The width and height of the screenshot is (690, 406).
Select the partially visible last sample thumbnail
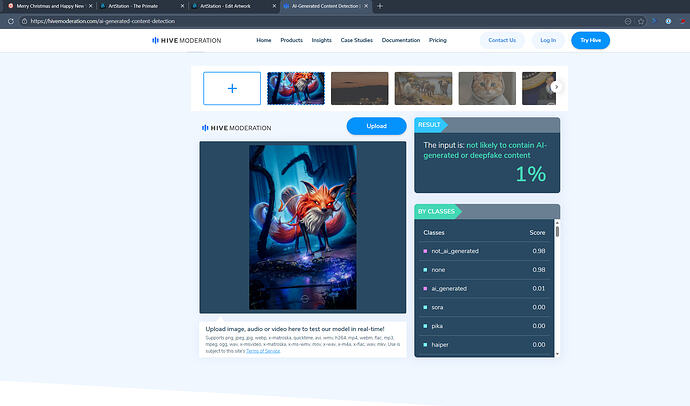(x=539, y=88)
